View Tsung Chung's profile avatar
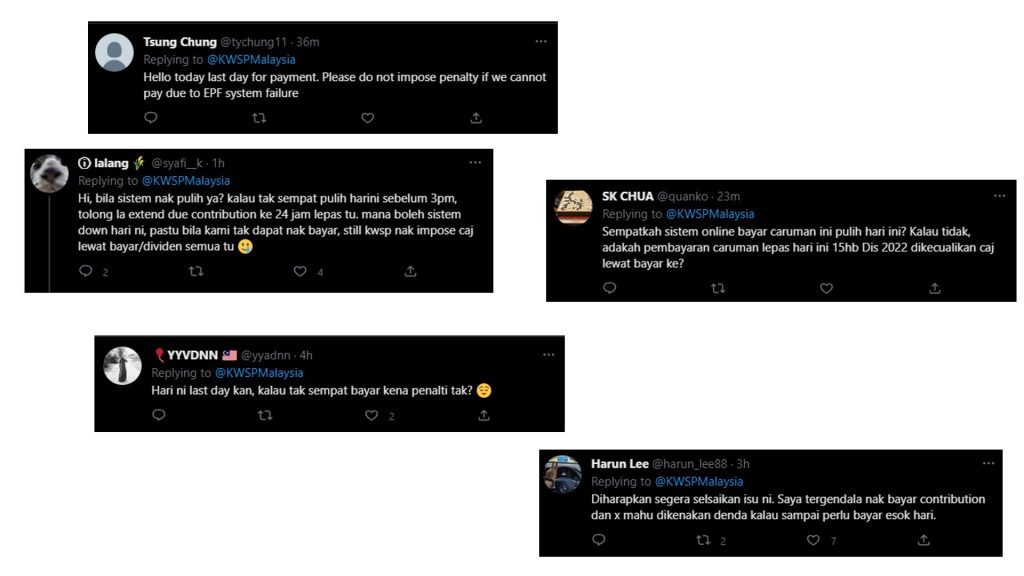This screenshot has height=576, width=1024. click(x=114, y=52)
